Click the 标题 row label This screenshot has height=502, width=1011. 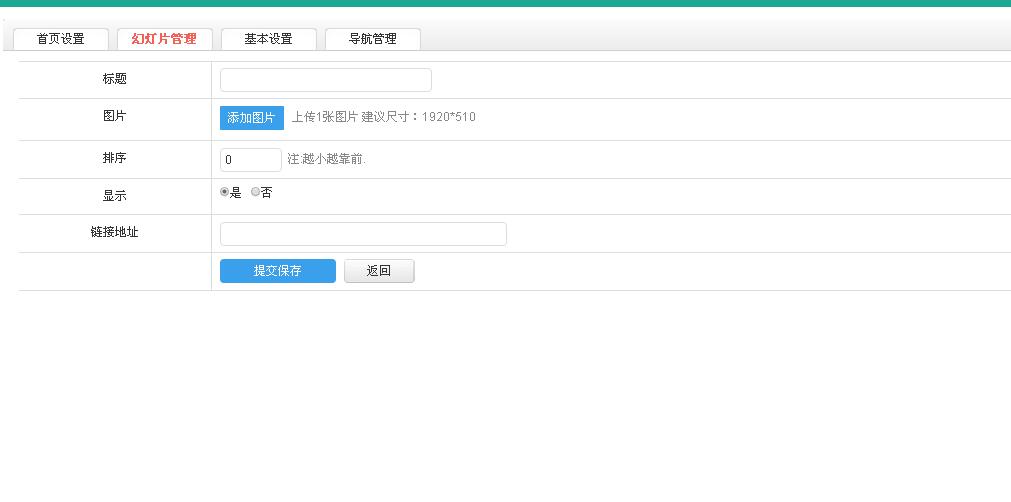pyautogui.click(x=114, y=79)
